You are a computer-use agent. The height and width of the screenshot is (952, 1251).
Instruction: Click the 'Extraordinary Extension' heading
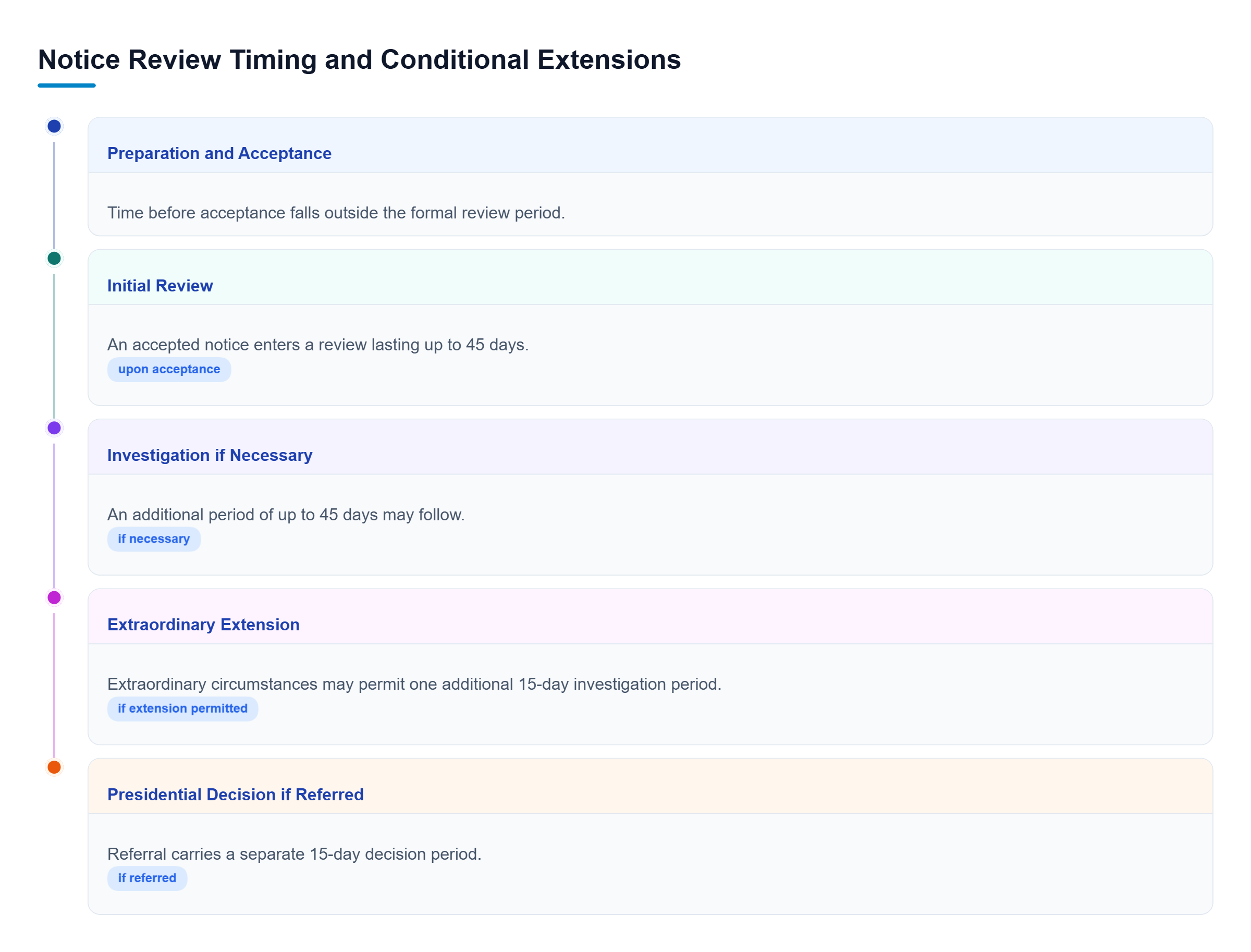(x=203, y=625)
